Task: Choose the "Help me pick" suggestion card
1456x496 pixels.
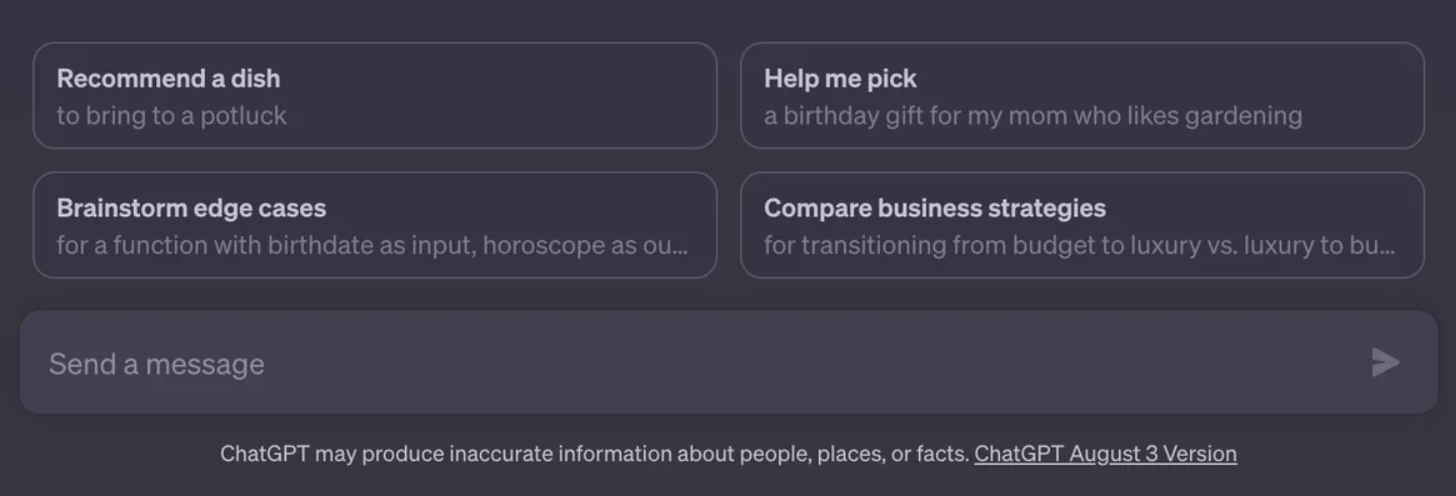Action: coord(1081,95)
